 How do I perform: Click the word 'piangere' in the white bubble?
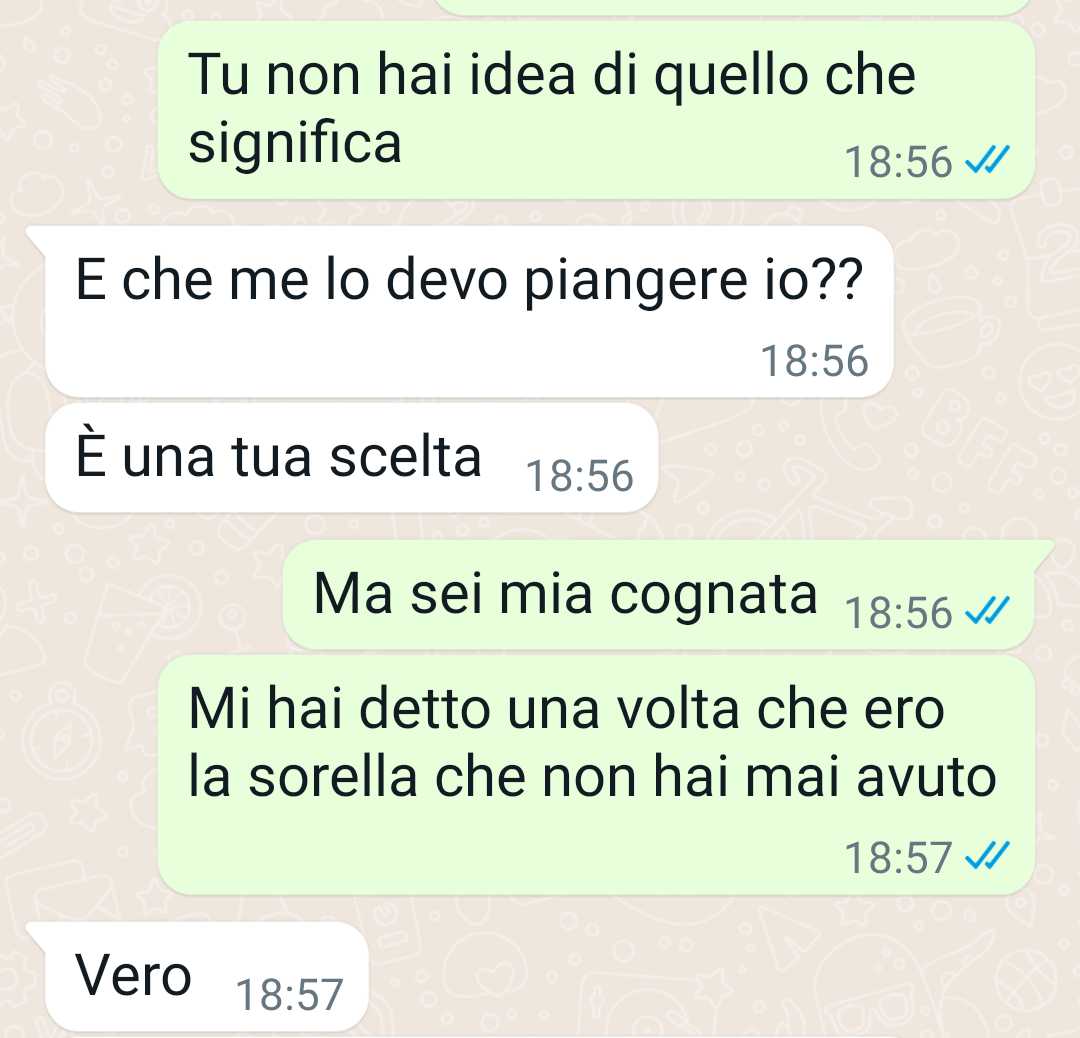636,282
